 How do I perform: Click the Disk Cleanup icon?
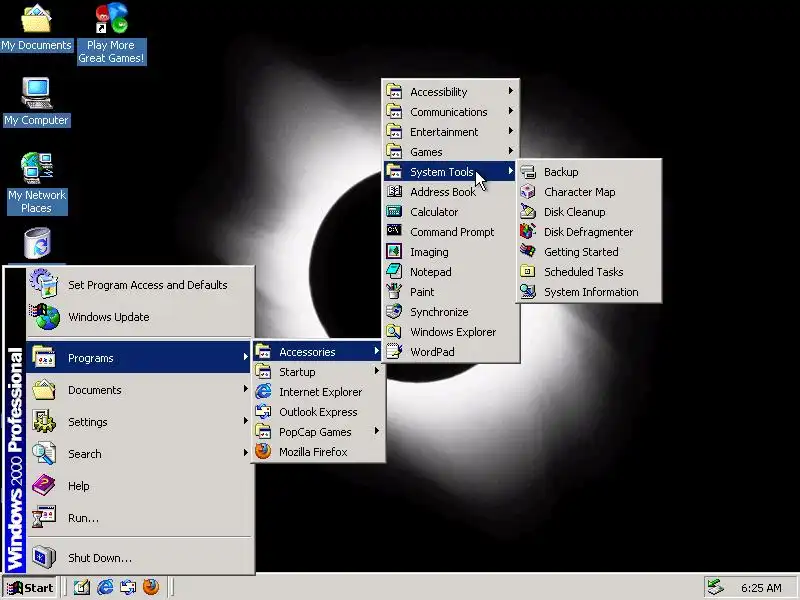[x=528, y=212]
